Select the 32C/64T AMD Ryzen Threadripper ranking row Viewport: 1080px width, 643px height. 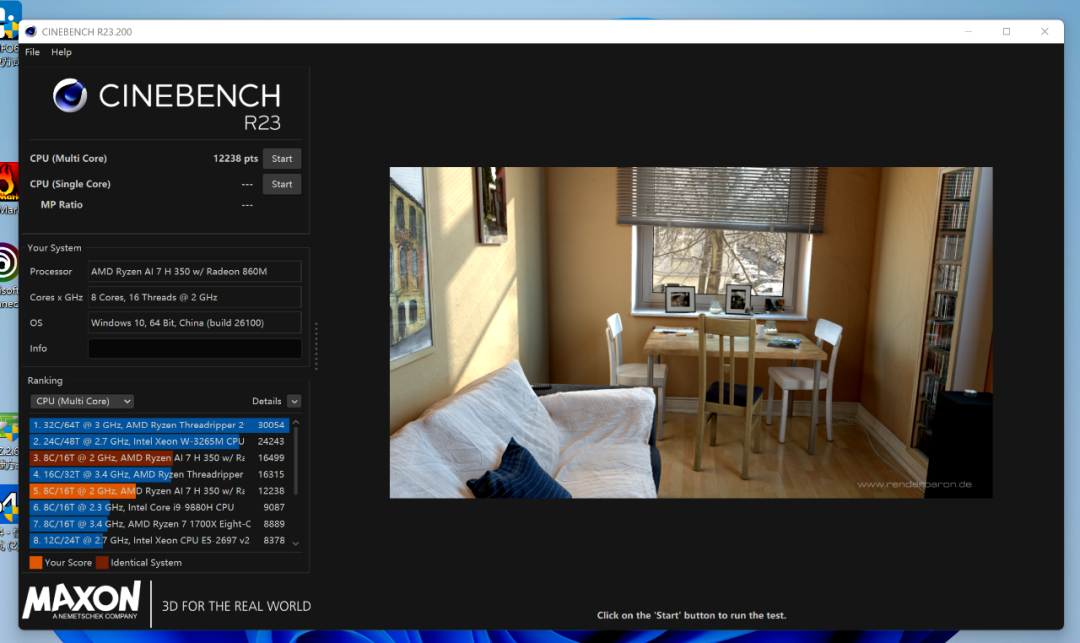(x=159, y=425)
